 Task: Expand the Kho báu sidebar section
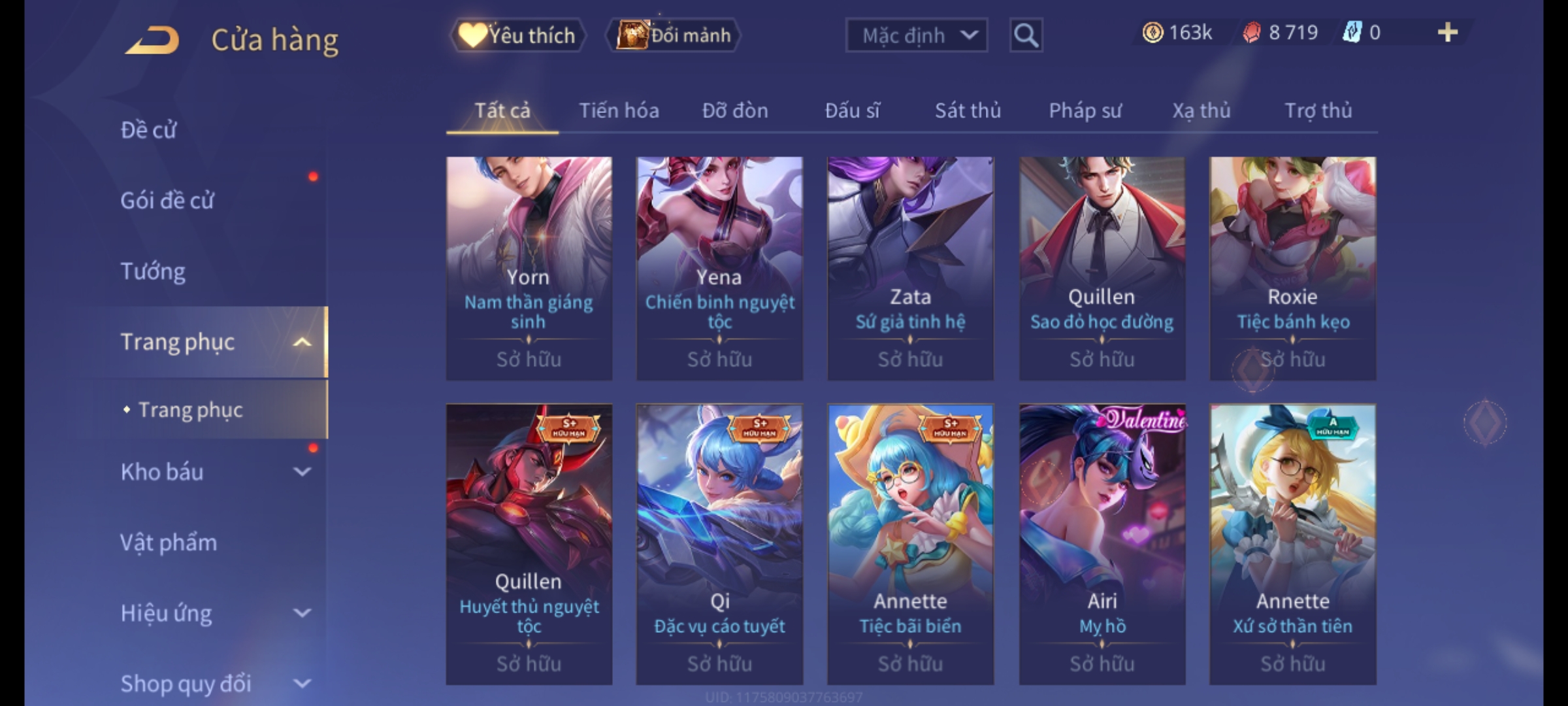point(302,471)
